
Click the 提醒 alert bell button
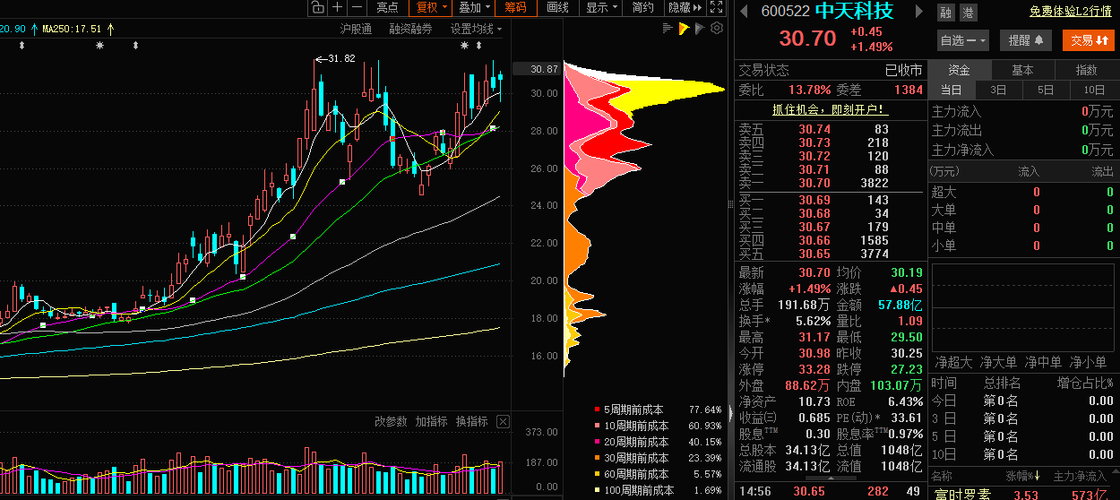coord(1026,40)
